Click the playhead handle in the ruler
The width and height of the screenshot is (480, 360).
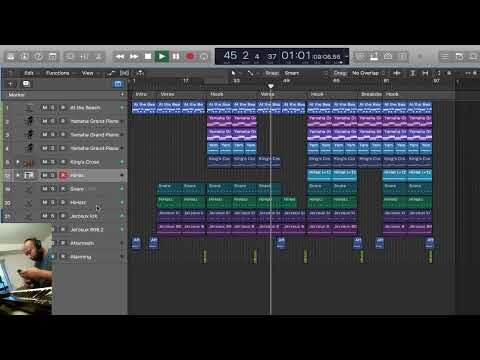pyautogui.click(x=271, y=86)
